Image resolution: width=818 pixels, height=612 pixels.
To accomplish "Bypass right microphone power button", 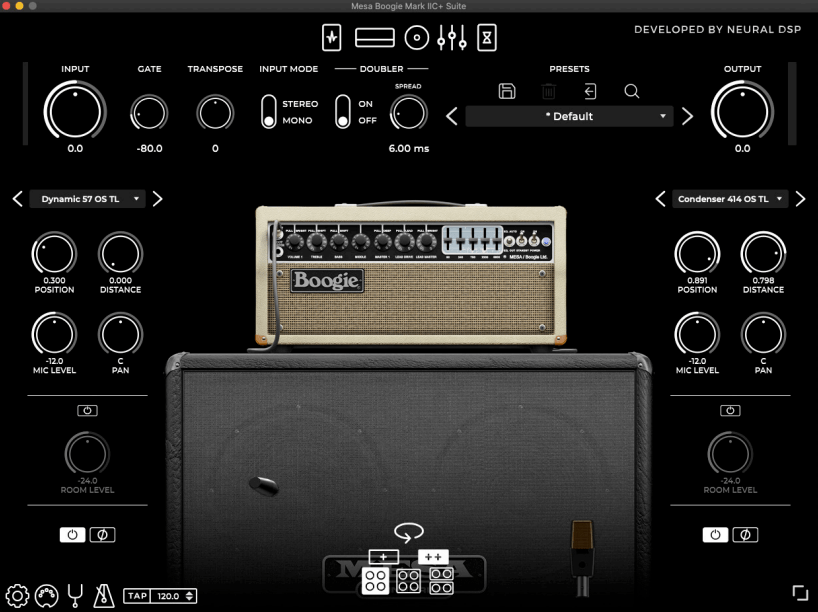I will click(x=715, y=535).
